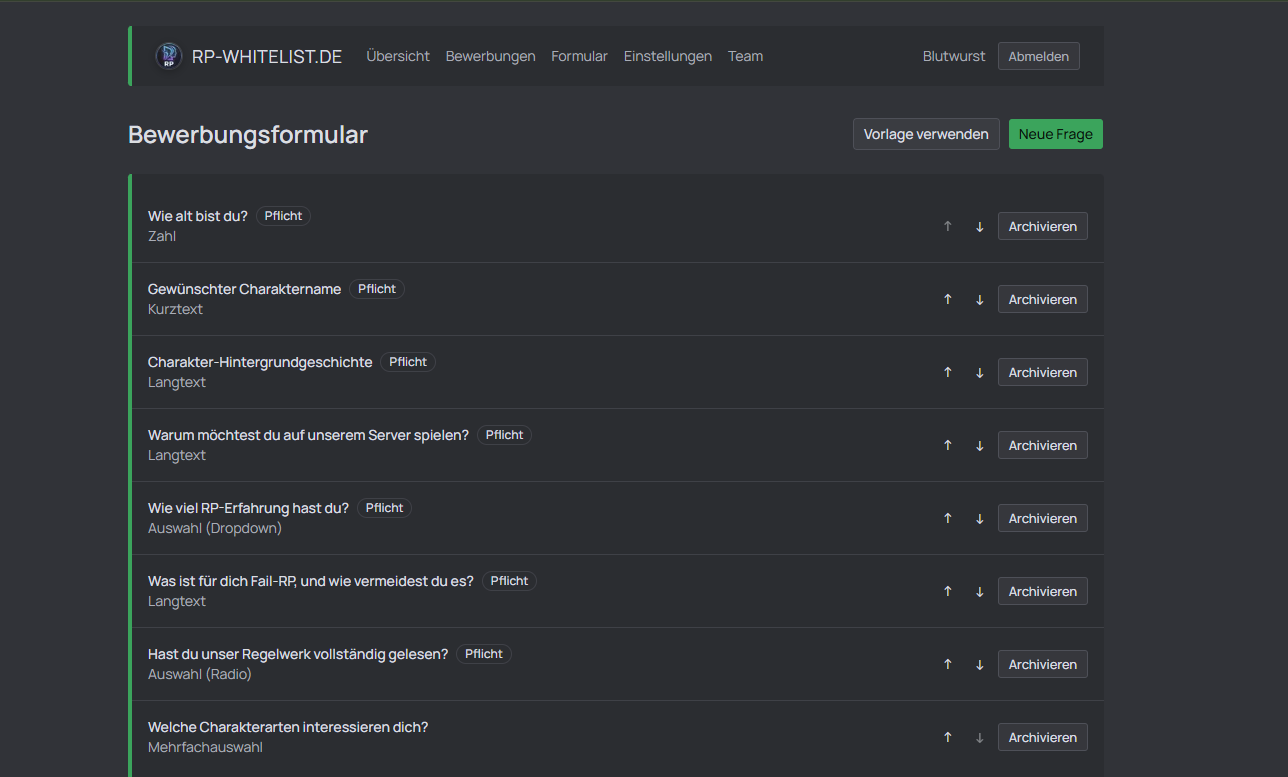The width and height of the screenshot is (1288, 777).
Task: Move 'Warum möchtest du auf unserem Server spielen?' down
Action: point(980,445)
